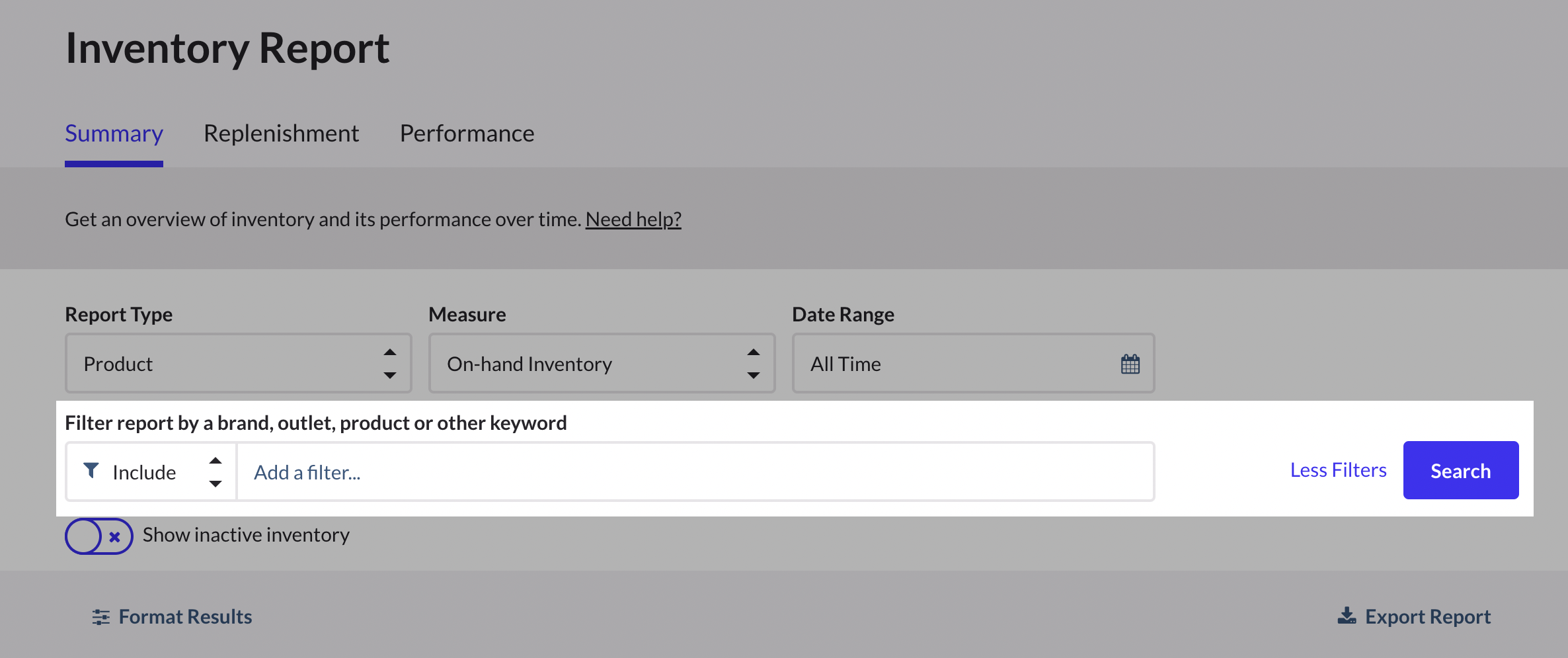Image resolution: width=1568 pixels, height=658 pixels.
Task: Collapse filters via Less Filters
Action: coord(1338,470)
